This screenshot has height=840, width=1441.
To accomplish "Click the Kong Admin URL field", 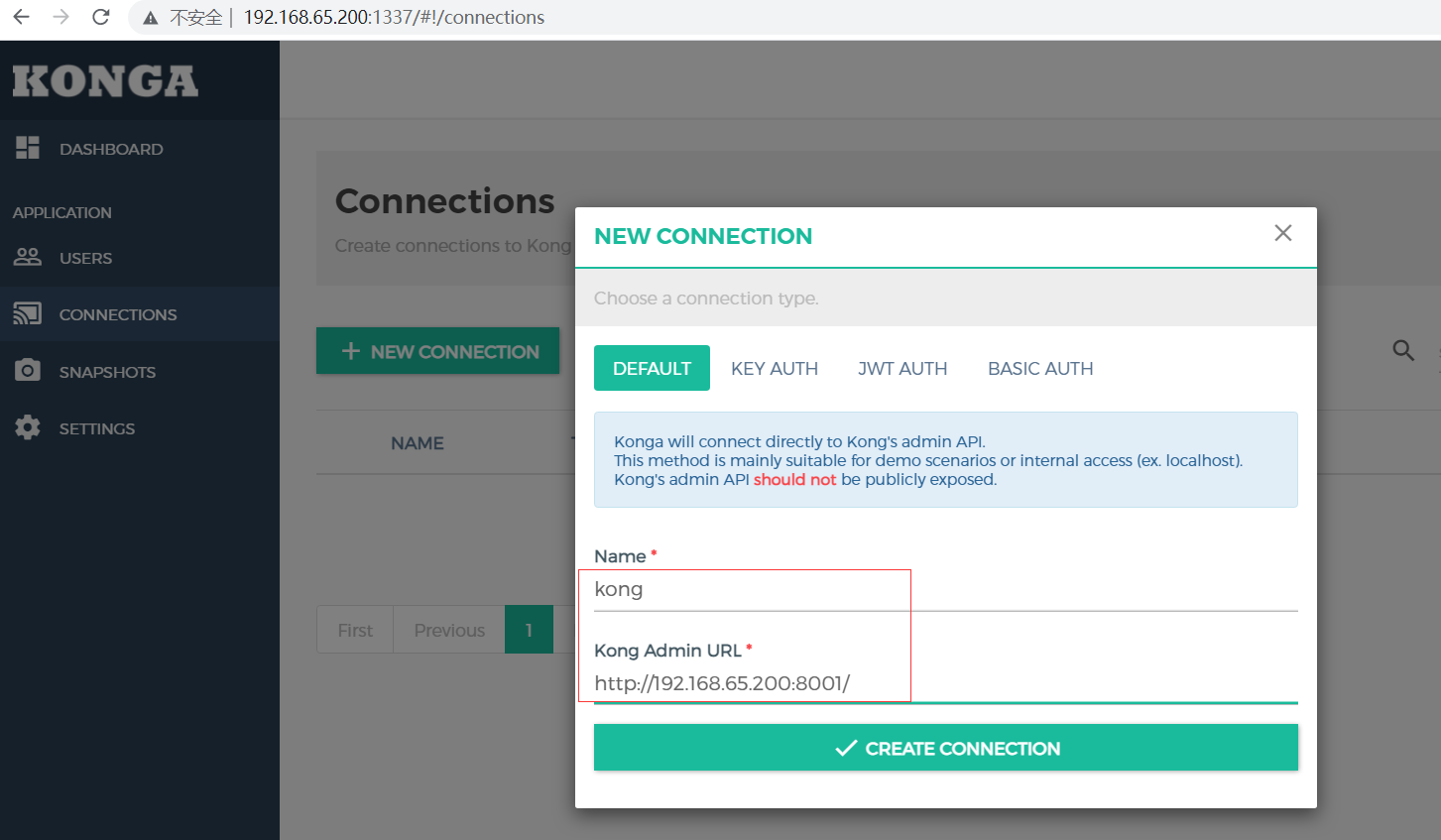I will tap(946, 683).
